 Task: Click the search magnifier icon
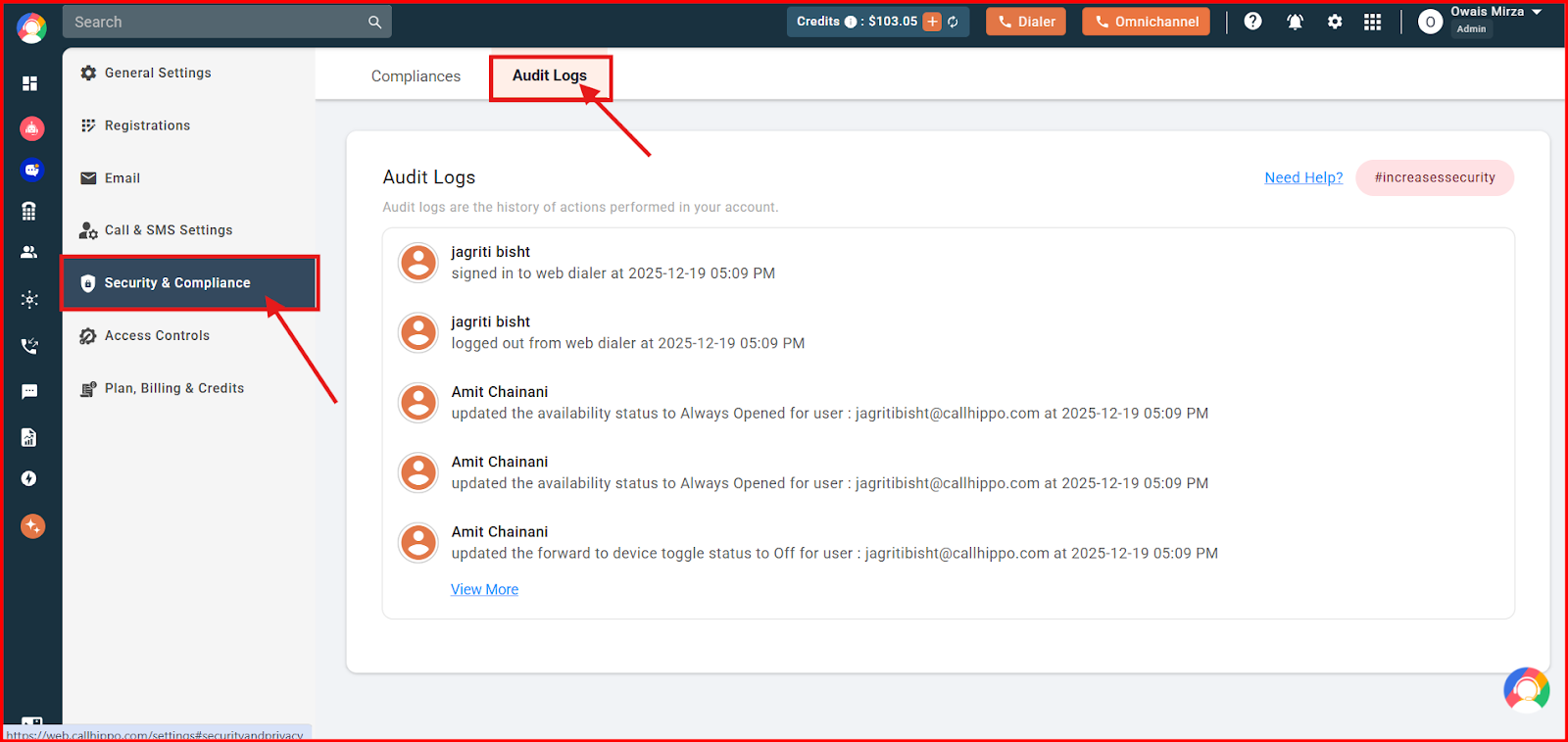[374, 22]
